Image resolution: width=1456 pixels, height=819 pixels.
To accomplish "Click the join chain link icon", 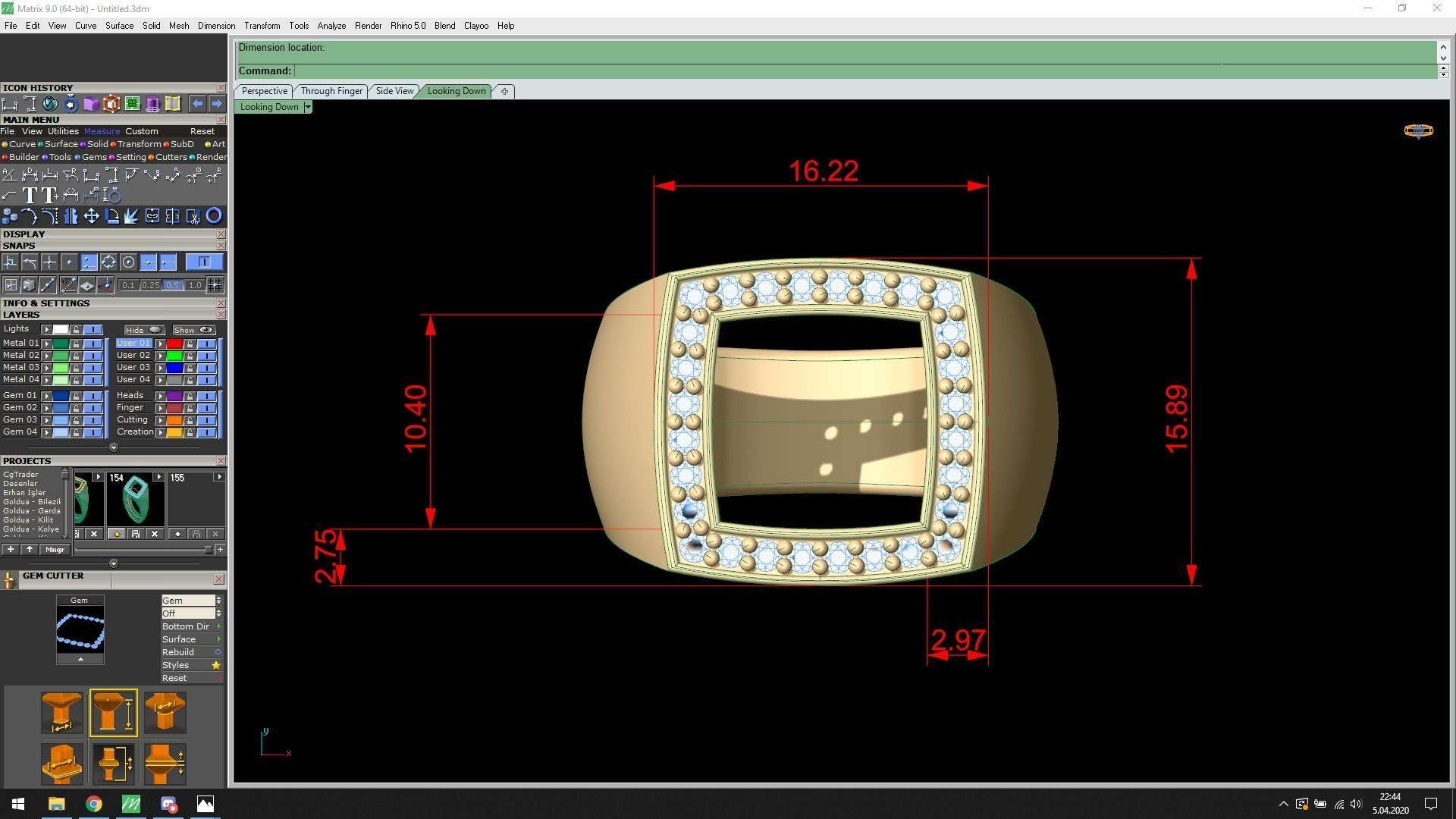I will tap(152, 217).
